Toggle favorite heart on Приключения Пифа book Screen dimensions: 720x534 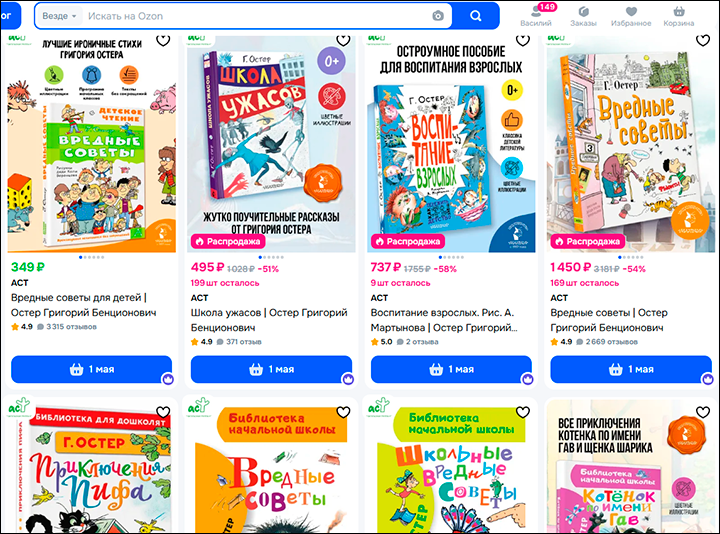pyautogui.click(x=163, y=412)
